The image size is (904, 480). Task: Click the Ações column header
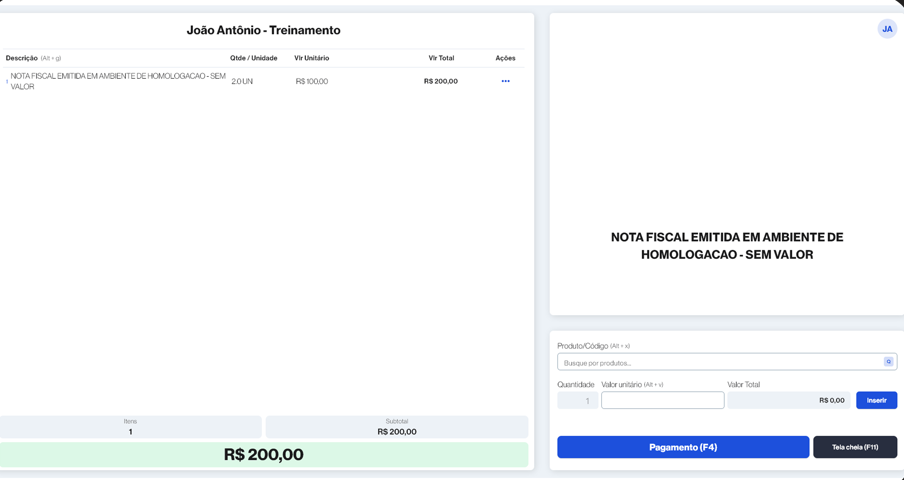pos(506,58)
